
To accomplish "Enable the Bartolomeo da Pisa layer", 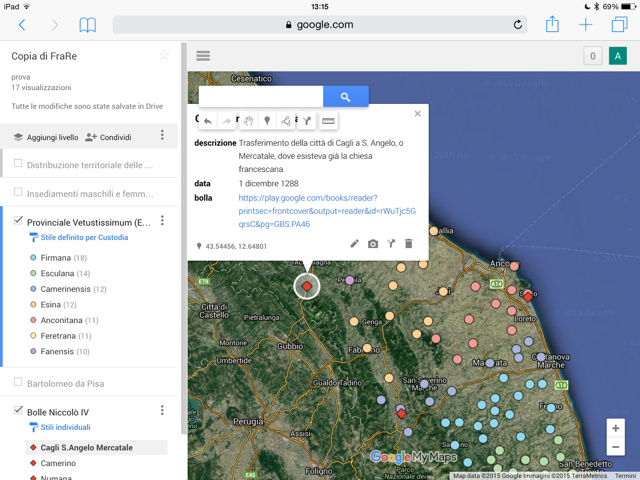I will tap(18, 382).
